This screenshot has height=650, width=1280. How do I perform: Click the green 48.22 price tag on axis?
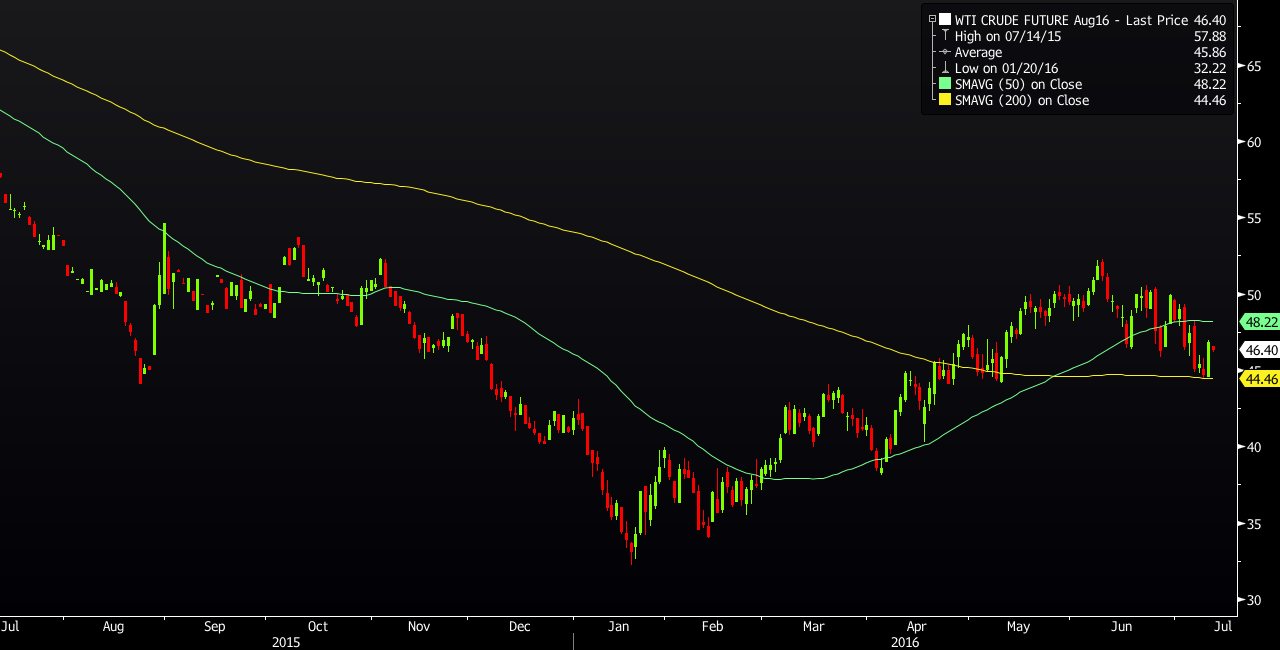(1258, 322)
